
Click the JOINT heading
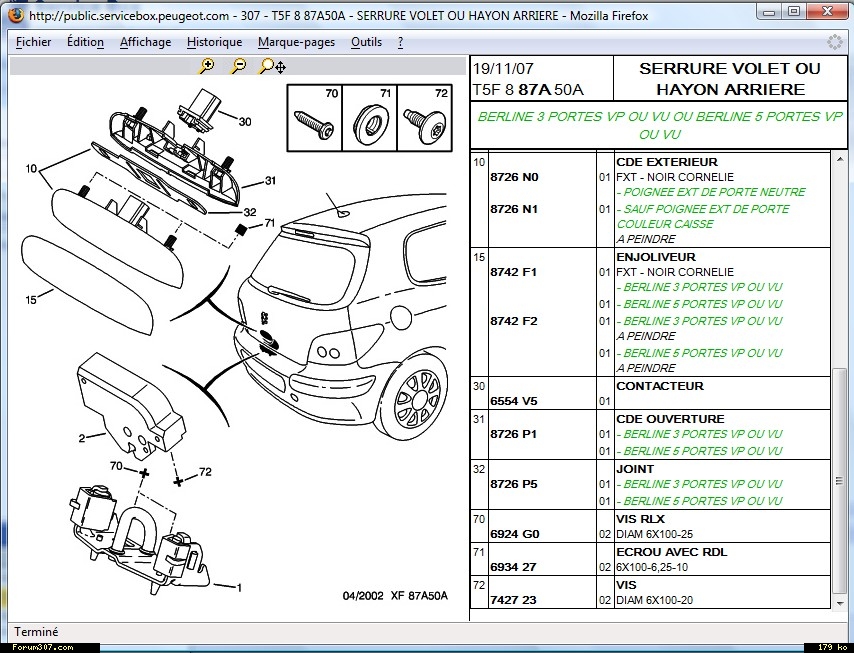tap(635, 469)
